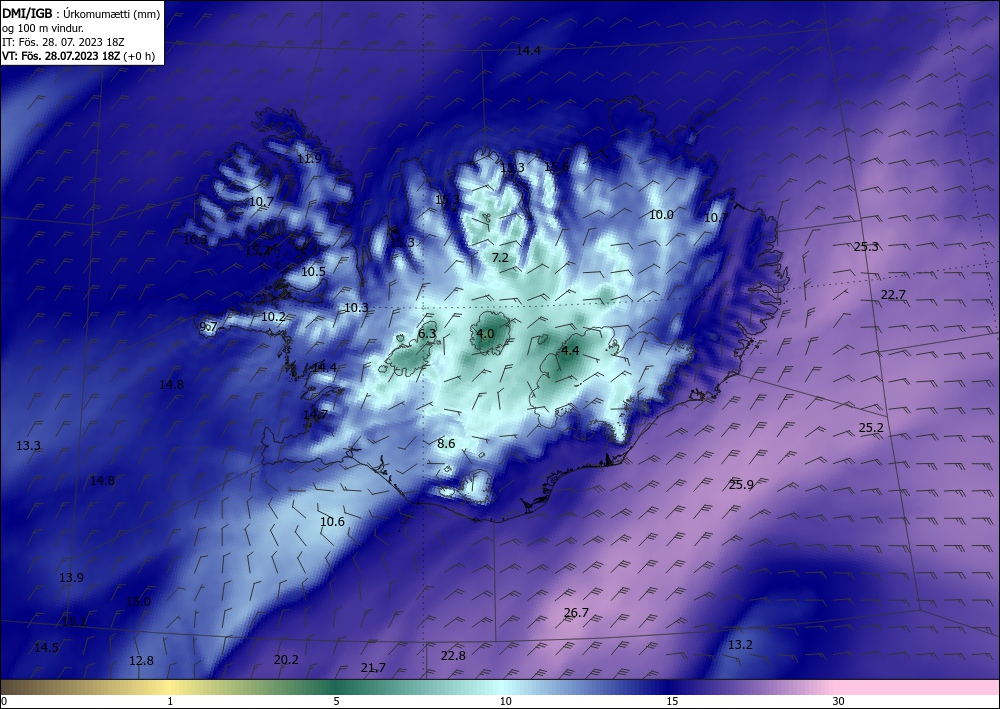Click the 9.7 value at the peninsula tip

tap(209, 327)
